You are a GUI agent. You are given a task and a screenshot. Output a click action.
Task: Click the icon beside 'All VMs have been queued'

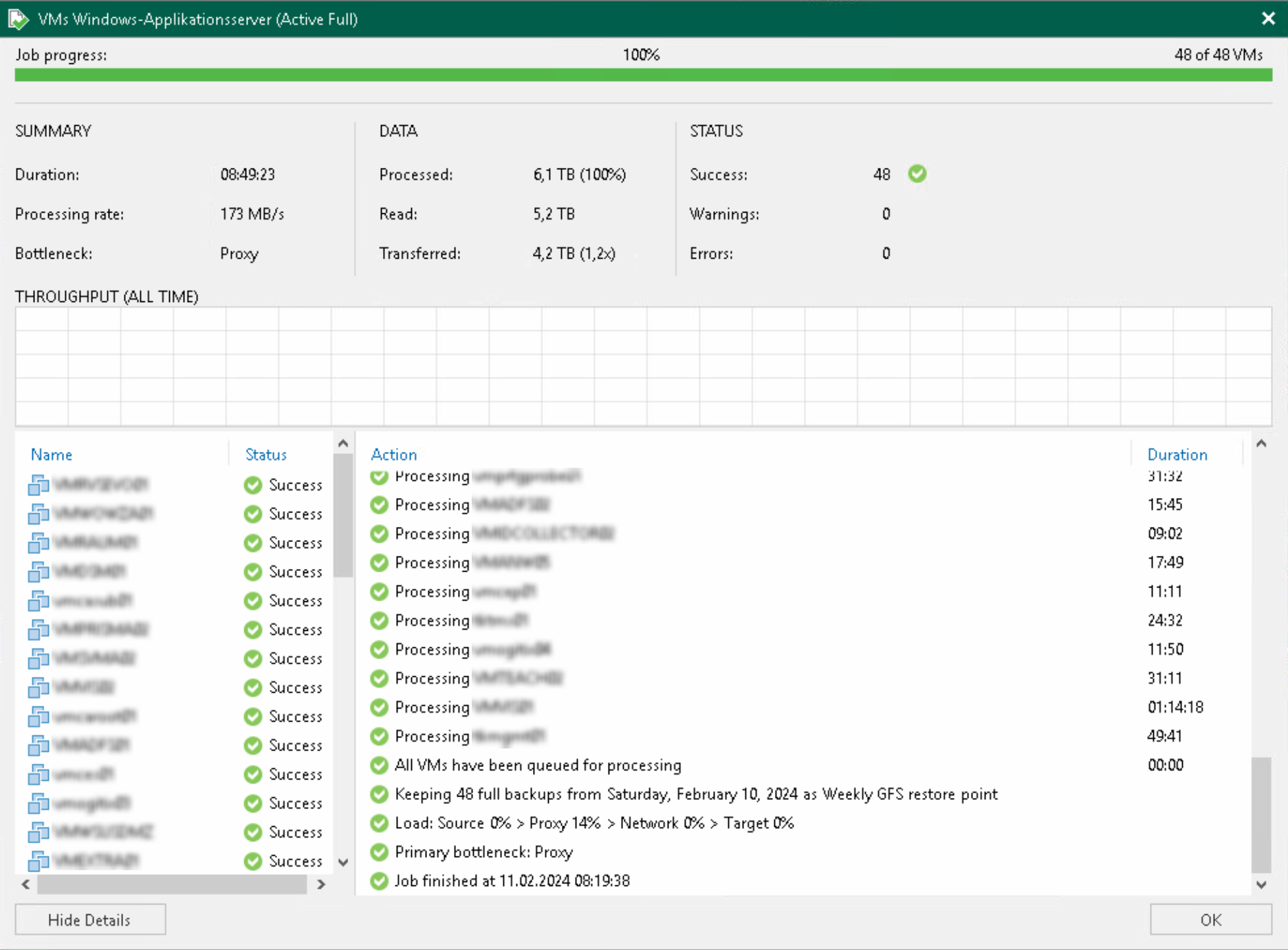(379, 765)
